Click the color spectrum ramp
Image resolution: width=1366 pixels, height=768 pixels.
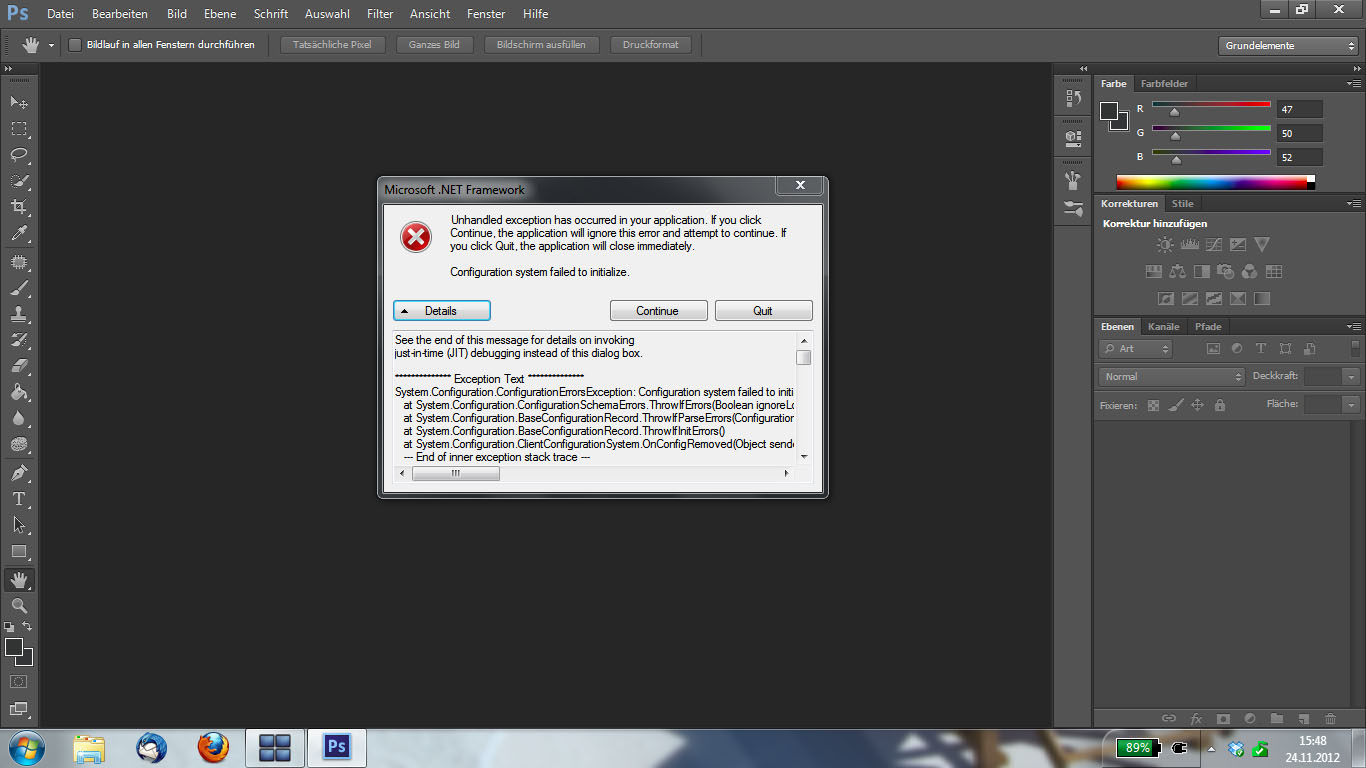pos(1215,182)
